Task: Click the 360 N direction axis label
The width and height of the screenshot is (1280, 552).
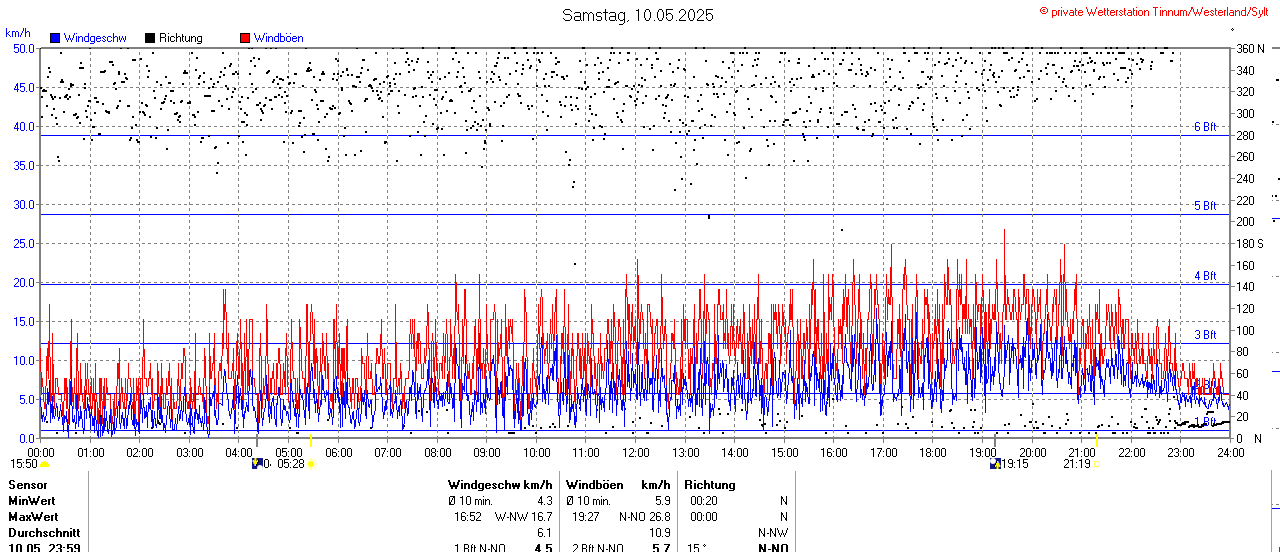Action: click(1250, 48)
